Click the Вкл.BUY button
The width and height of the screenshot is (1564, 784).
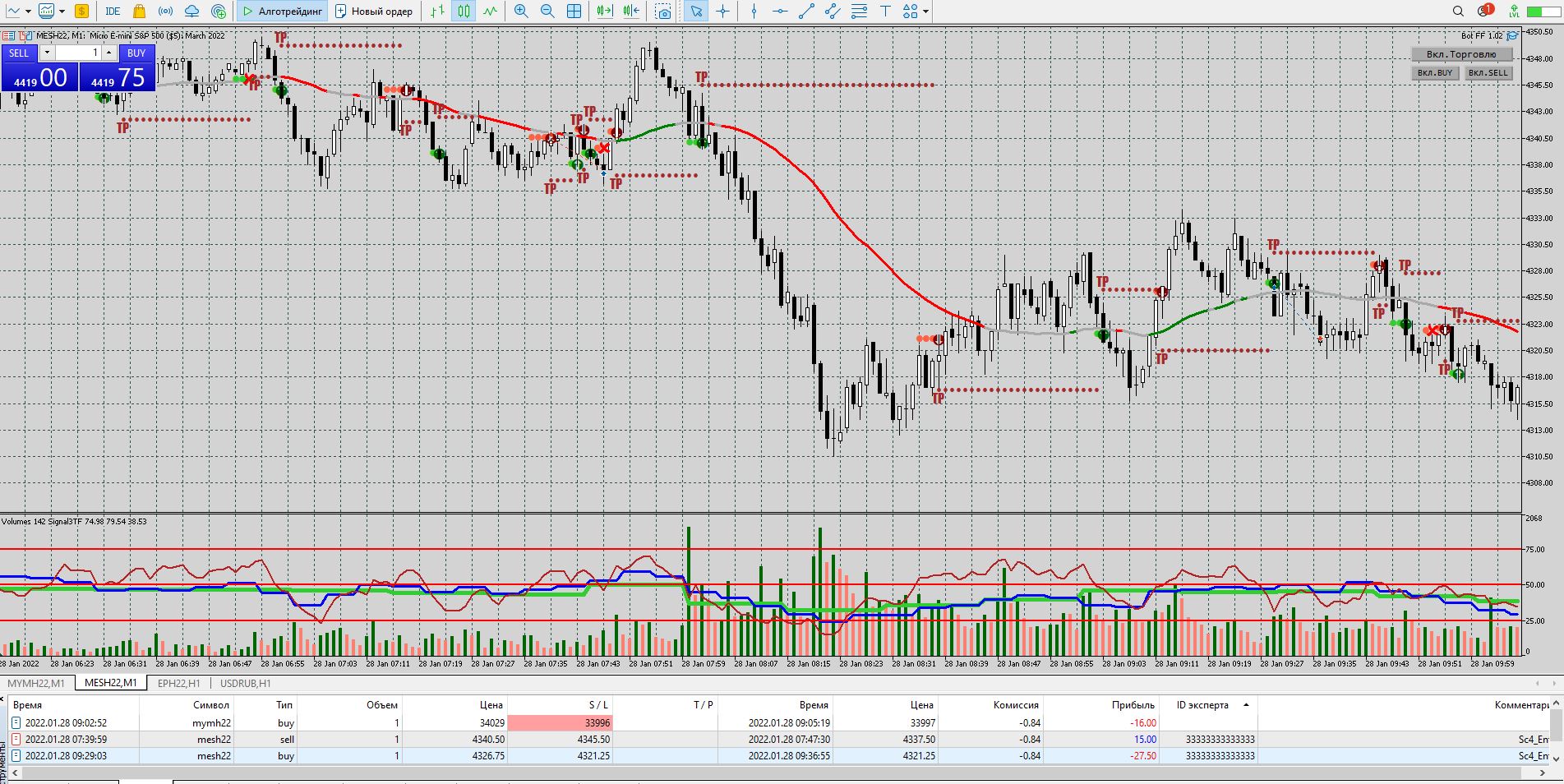point(1435,72)
